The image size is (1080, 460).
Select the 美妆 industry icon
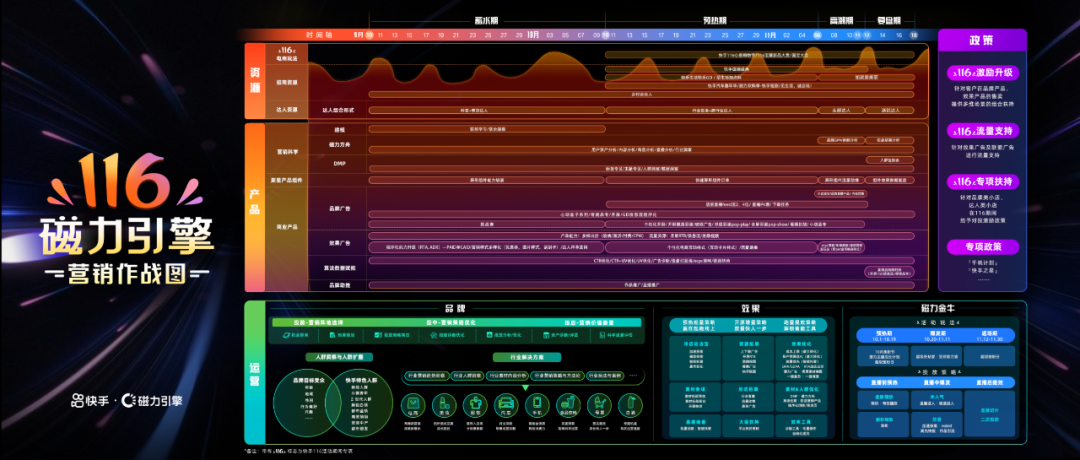coord(444,405)
